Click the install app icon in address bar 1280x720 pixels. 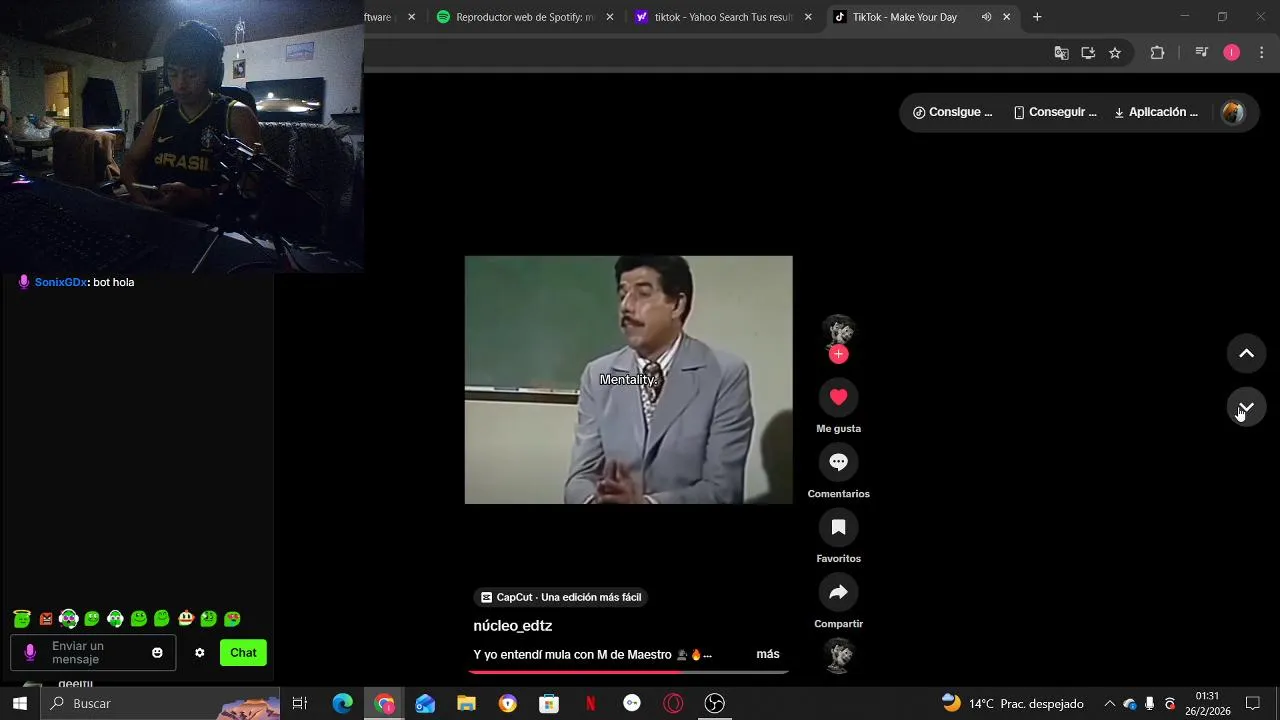(1088, 53)
